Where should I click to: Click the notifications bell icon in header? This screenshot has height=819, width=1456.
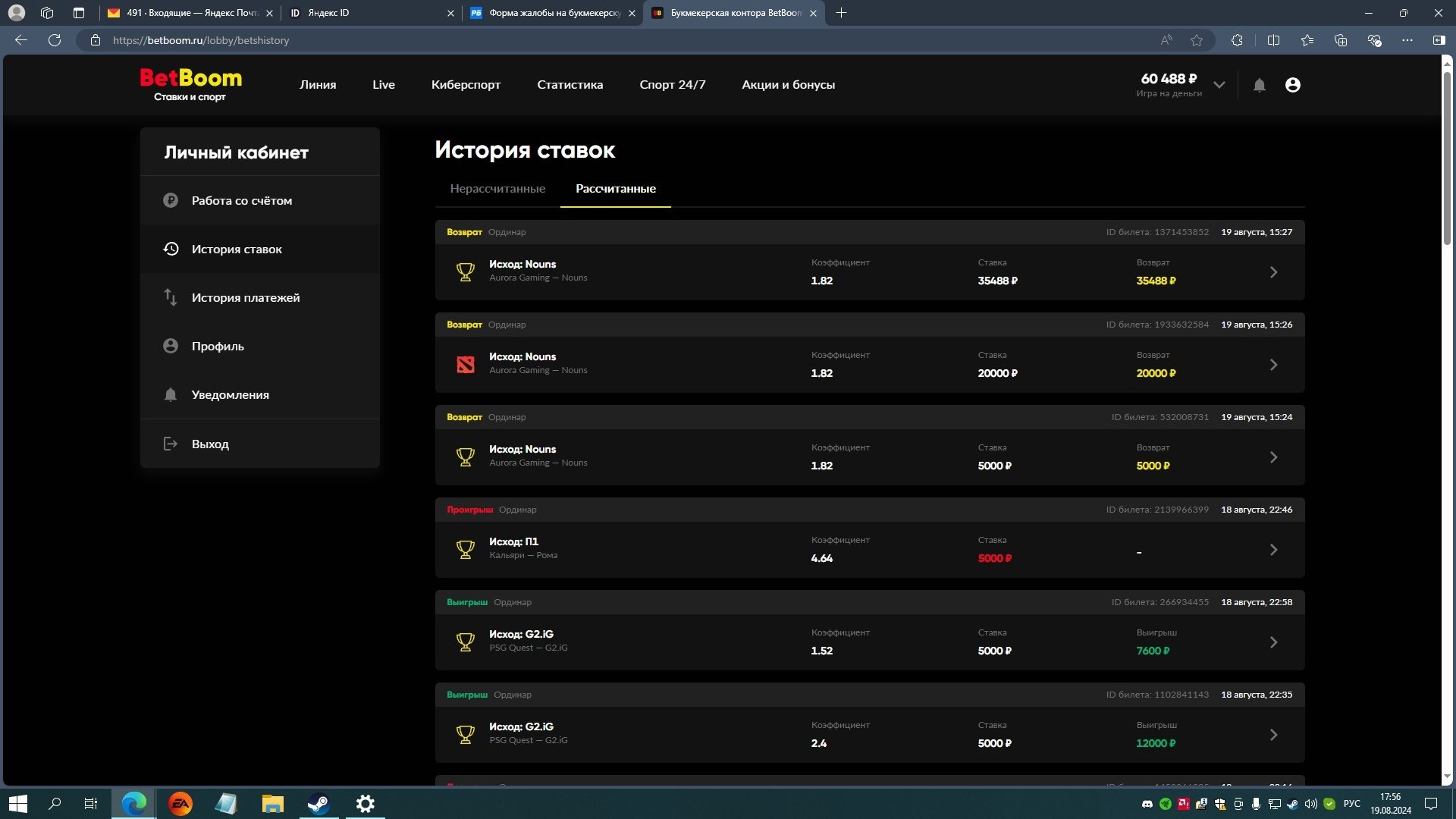click(1259, 85)
